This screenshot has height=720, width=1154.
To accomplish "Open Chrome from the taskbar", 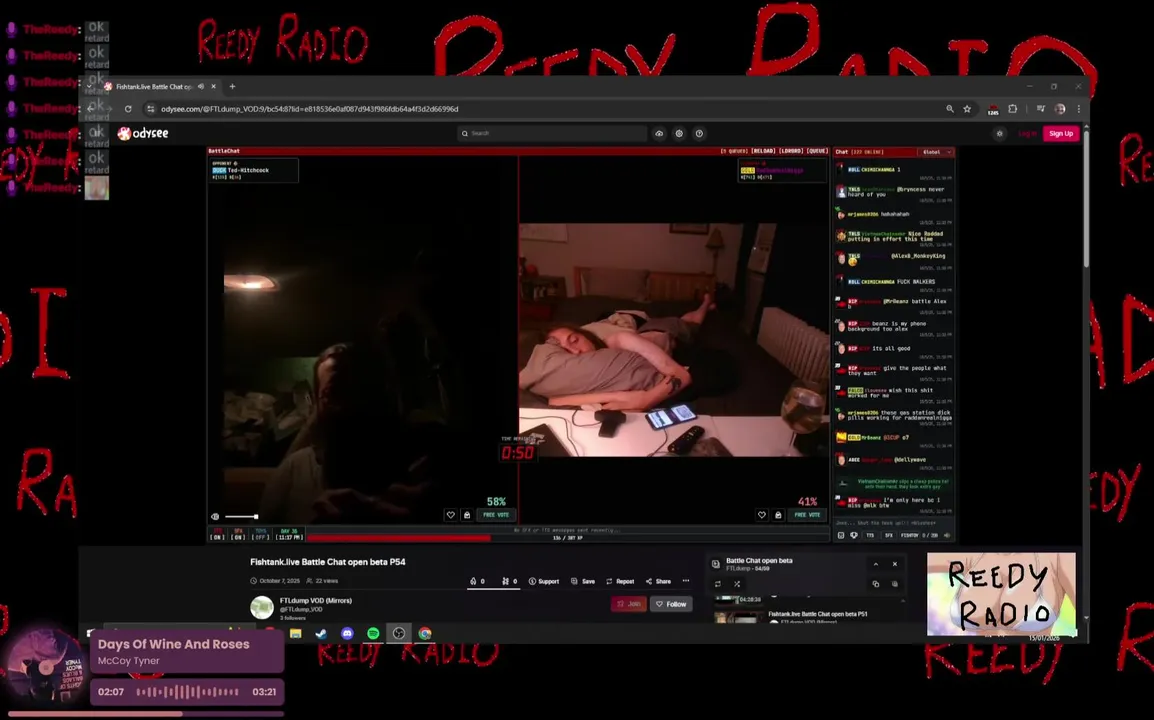I will [425, 633].
